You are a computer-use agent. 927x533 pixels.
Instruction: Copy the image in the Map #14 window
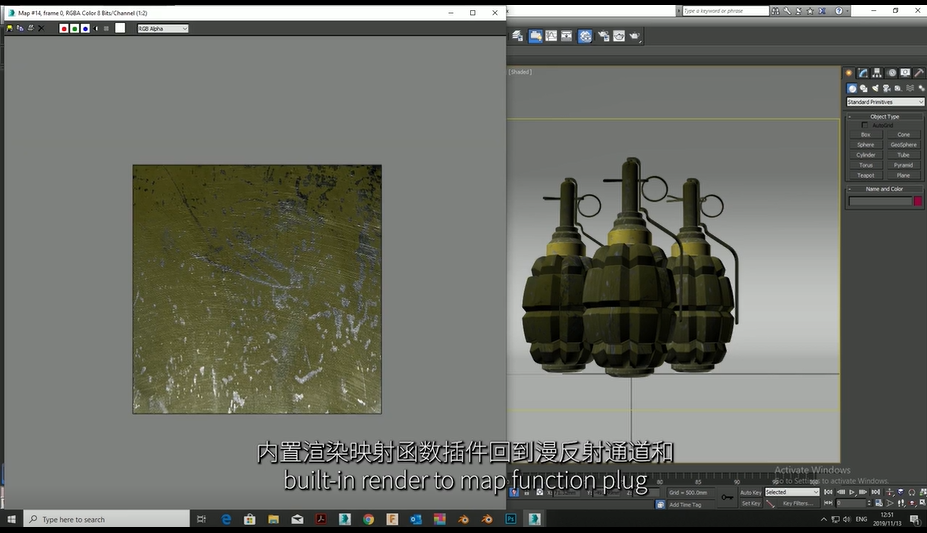coord(20,28)
